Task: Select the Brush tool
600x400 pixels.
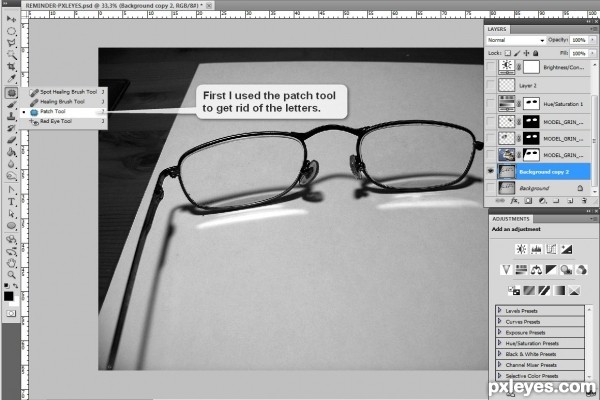Action: click(11, 104)
